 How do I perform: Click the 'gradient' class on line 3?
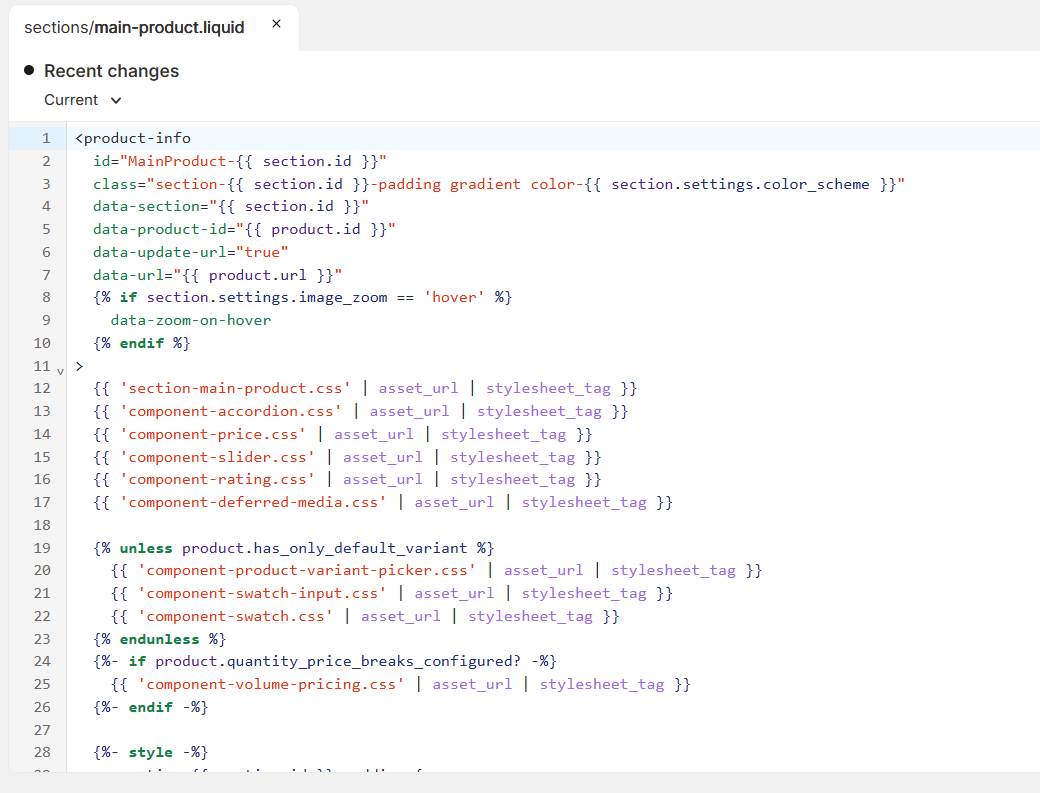485,184
